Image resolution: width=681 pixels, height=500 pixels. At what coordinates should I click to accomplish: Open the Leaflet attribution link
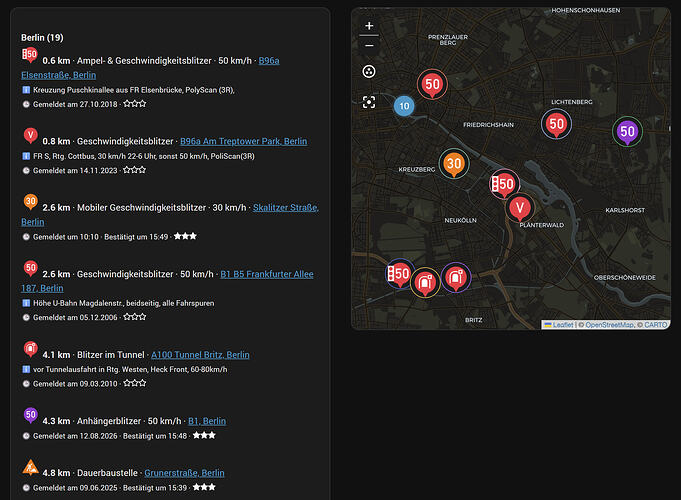tap(563, 325)
